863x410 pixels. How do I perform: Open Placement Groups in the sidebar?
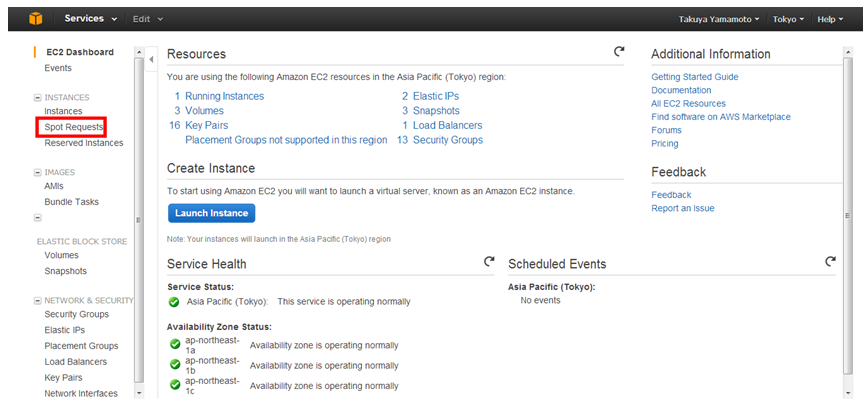click(81, 346)
